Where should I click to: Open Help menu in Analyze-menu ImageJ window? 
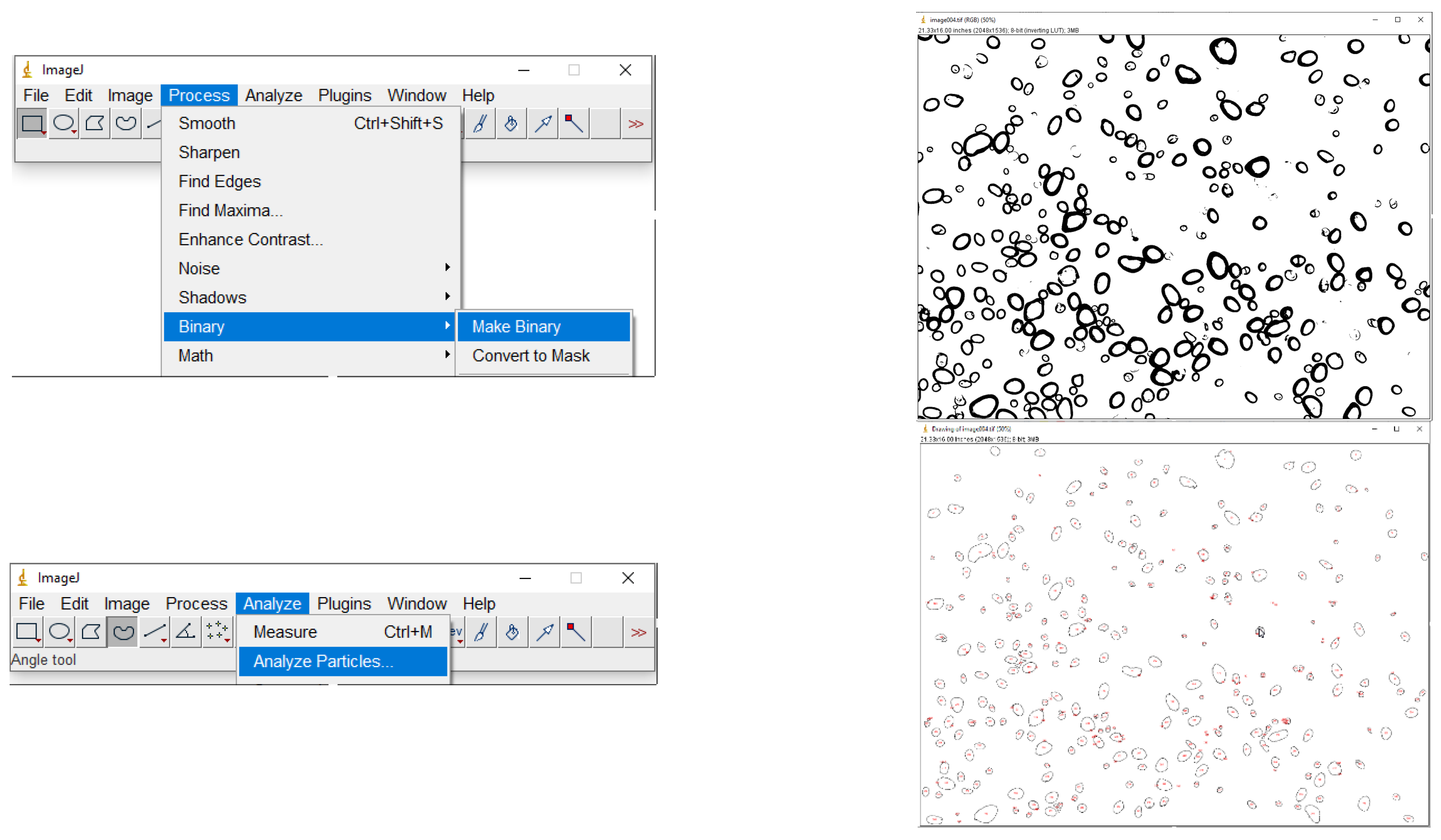(479, 603)
